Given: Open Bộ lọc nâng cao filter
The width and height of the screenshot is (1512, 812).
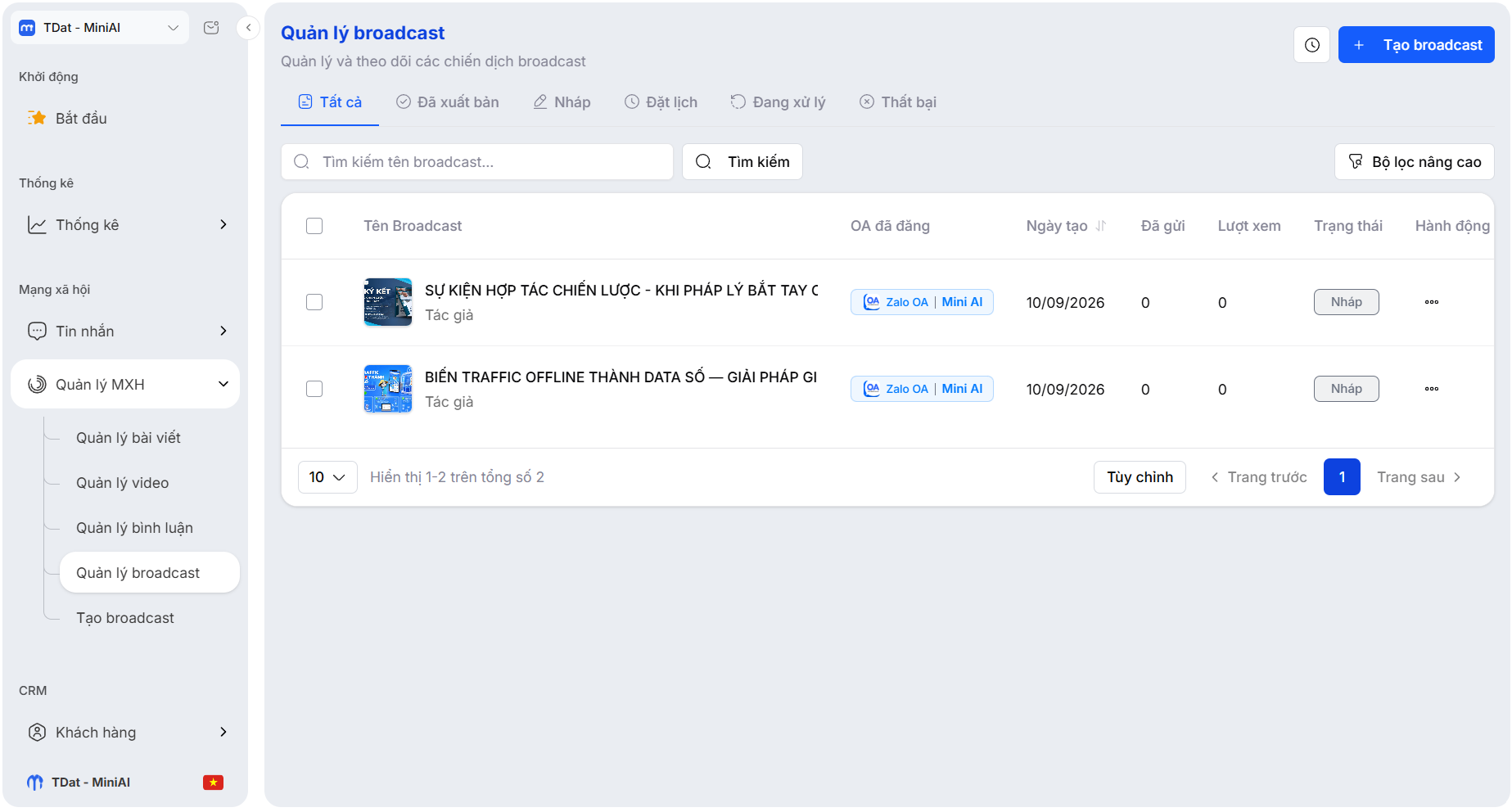Looking at the screenshot, I should point(1415,162).
